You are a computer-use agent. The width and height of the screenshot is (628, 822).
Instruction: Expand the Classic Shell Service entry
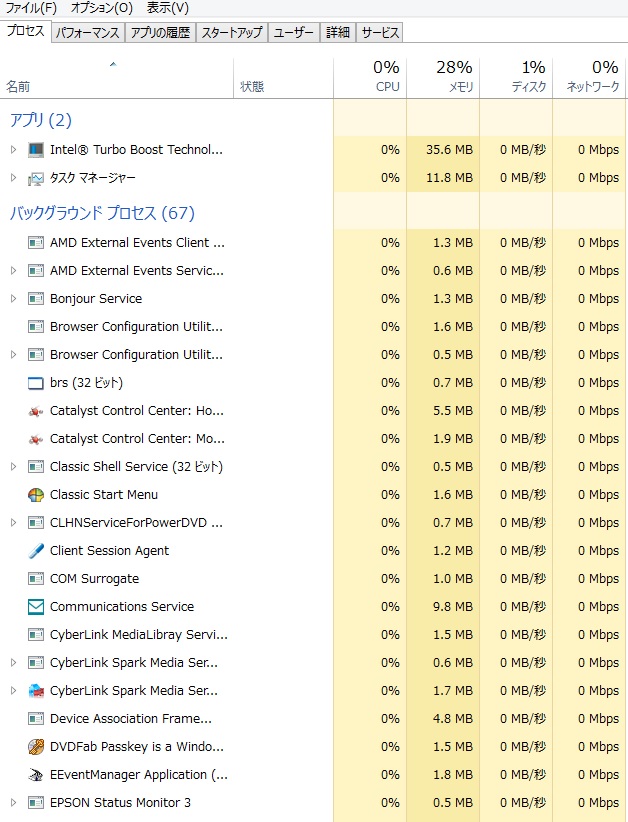13,467
